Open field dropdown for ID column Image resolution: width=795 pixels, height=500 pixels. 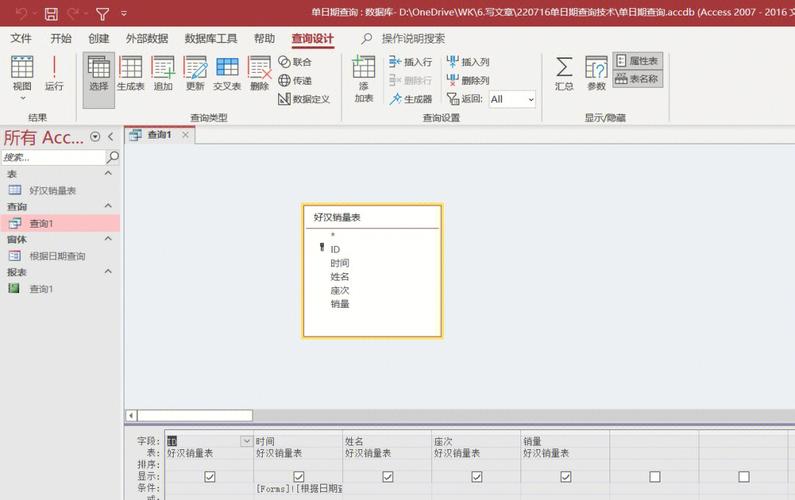(x=246, y=441)
